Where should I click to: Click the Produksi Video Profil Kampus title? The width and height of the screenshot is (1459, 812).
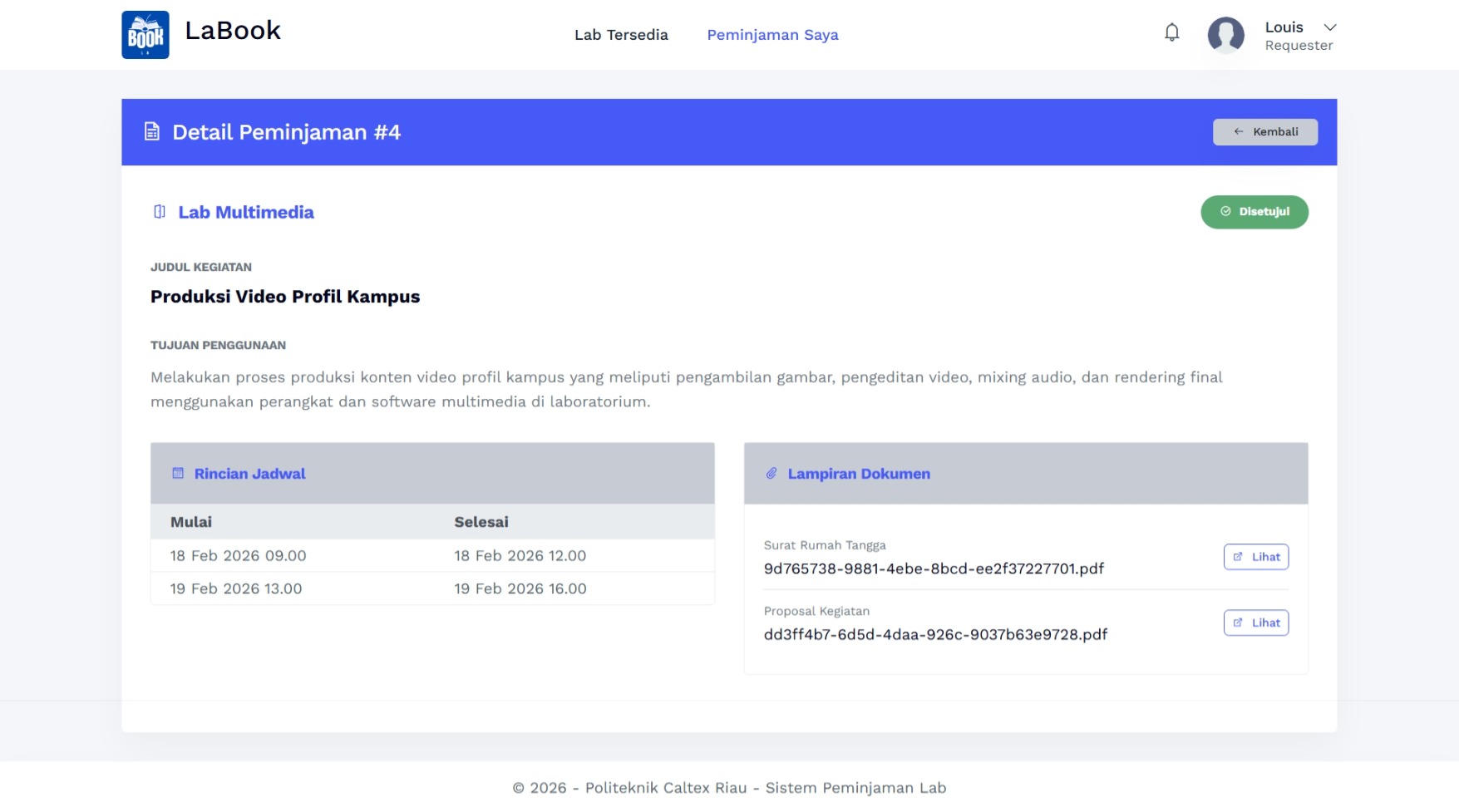[x=285, y=297]
